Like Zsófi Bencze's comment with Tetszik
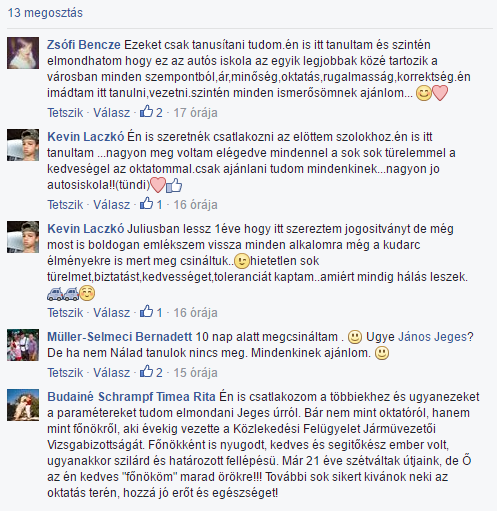 coord(65,113)
